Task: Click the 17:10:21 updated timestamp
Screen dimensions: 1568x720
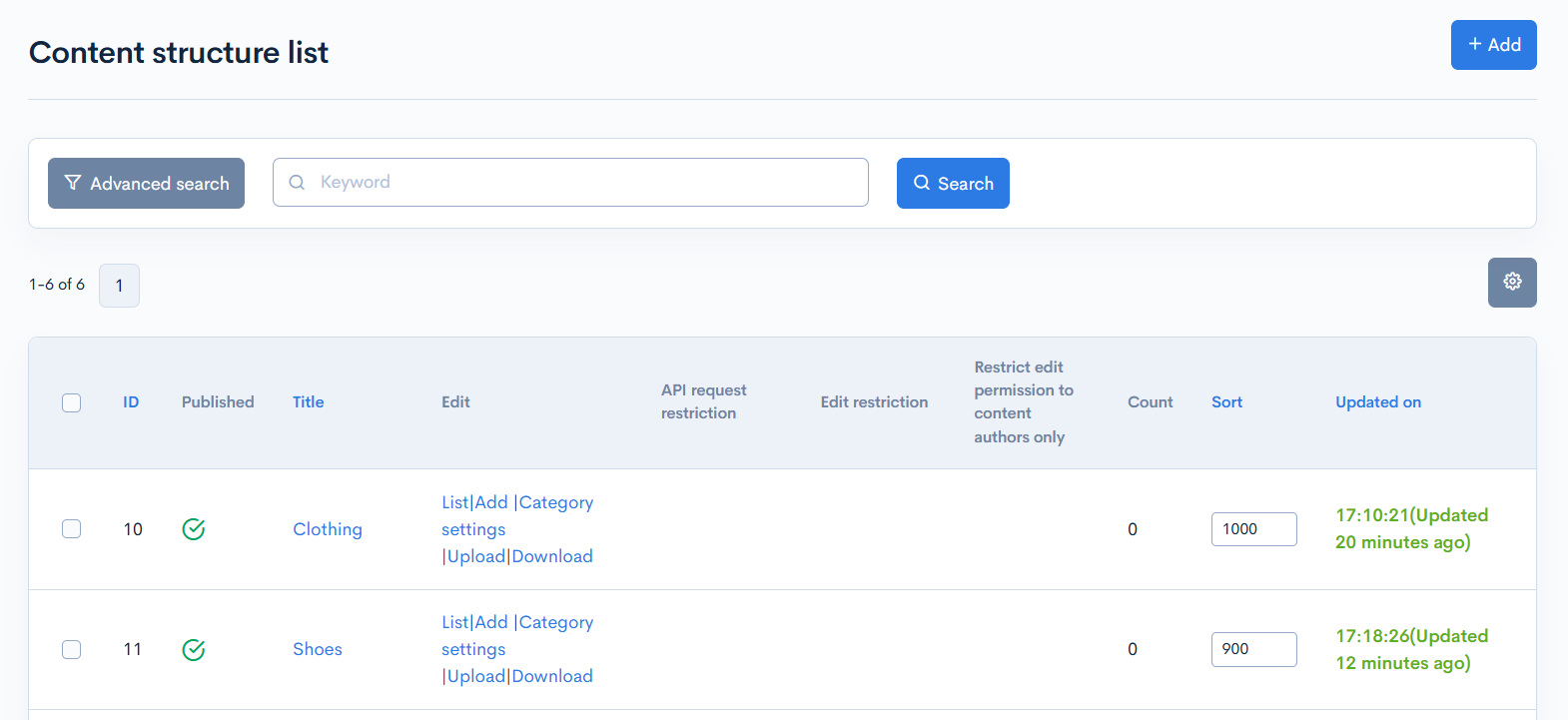Action: pyautogui.click(x=1411, y=529)
